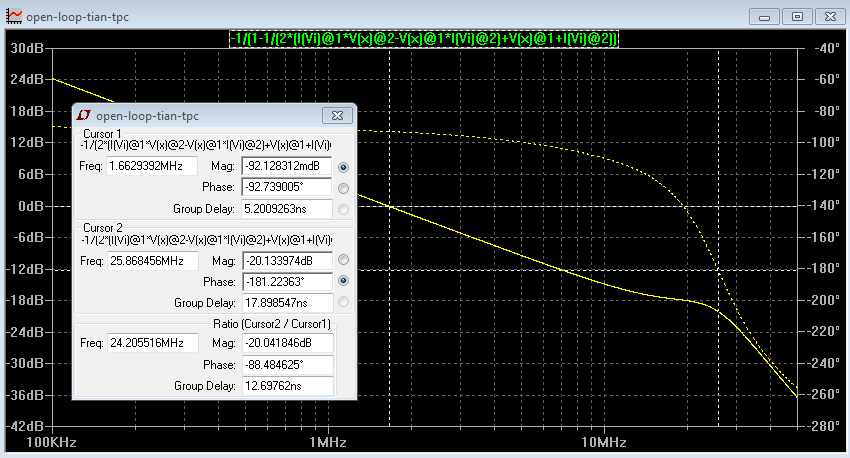
Task: Click Ratio Mag field -20.041846dB
Action: pos(288,343)
